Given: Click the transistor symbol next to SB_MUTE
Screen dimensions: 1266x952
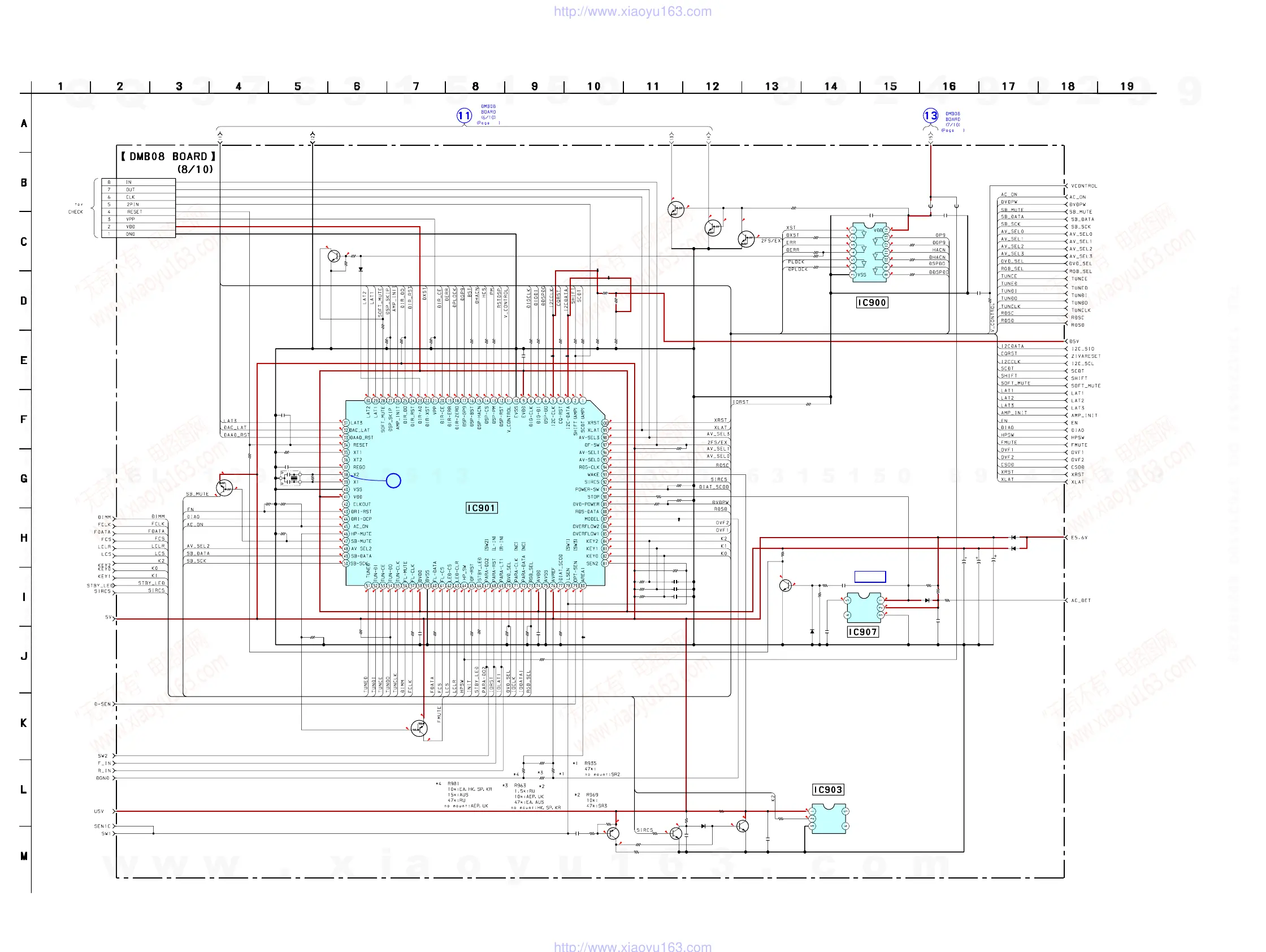Looking at the screenshot, I should pyautogui.click(x=224, y=488).
